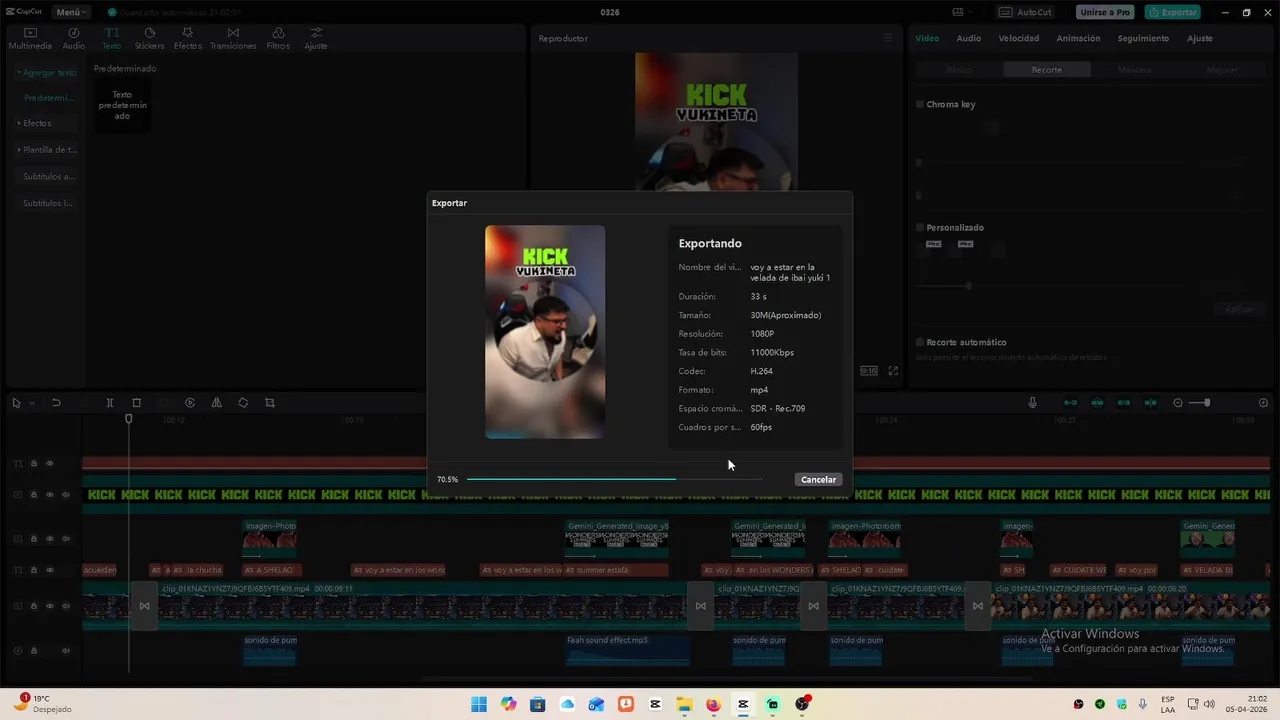Select Subtítulos automáticos in text sidebar
Viewport: 1280px width, 720px height.
48,177
